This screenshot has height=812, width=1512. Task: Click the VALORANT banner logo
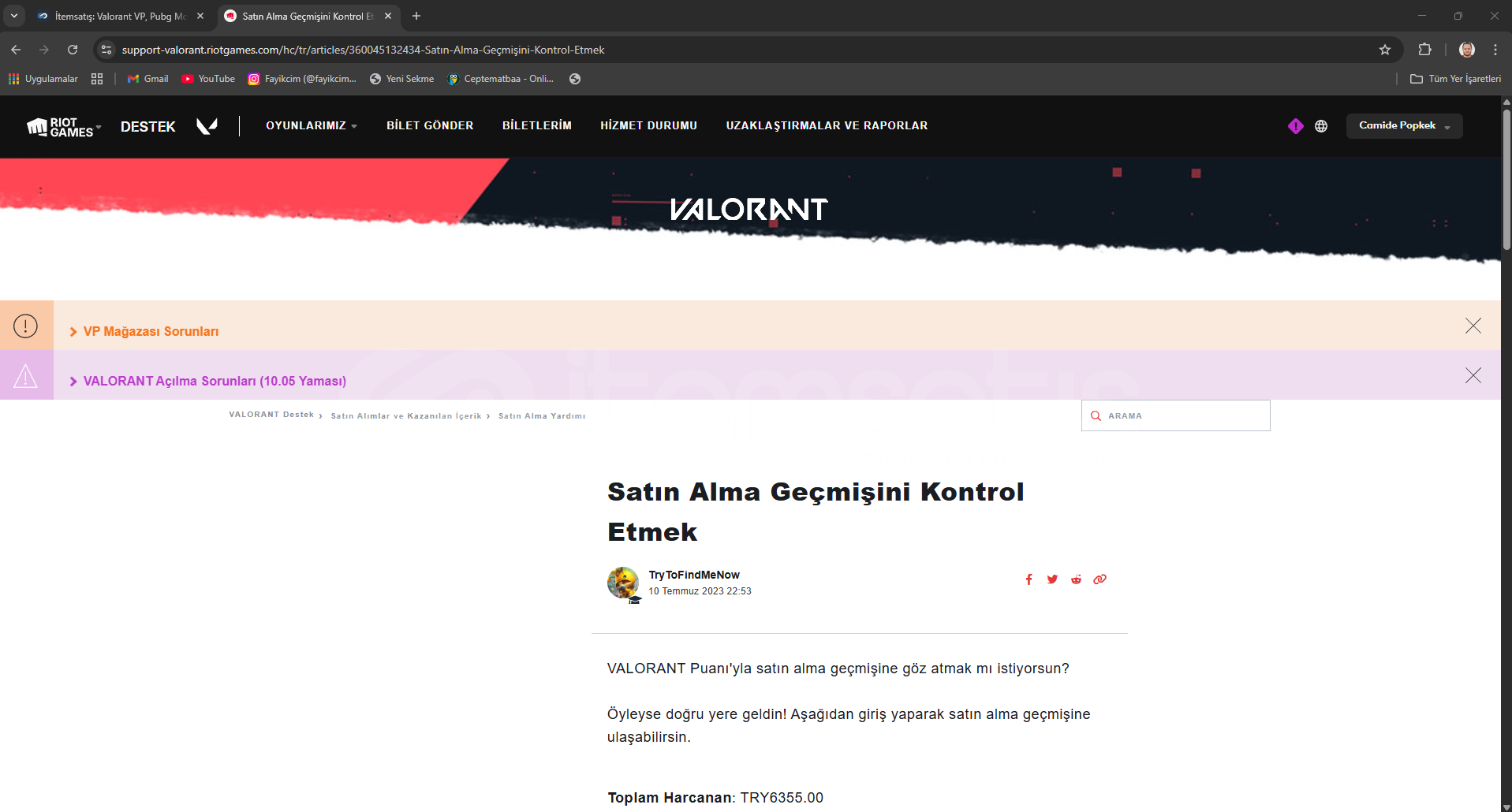pyautogui.click(x=749, y=209)
